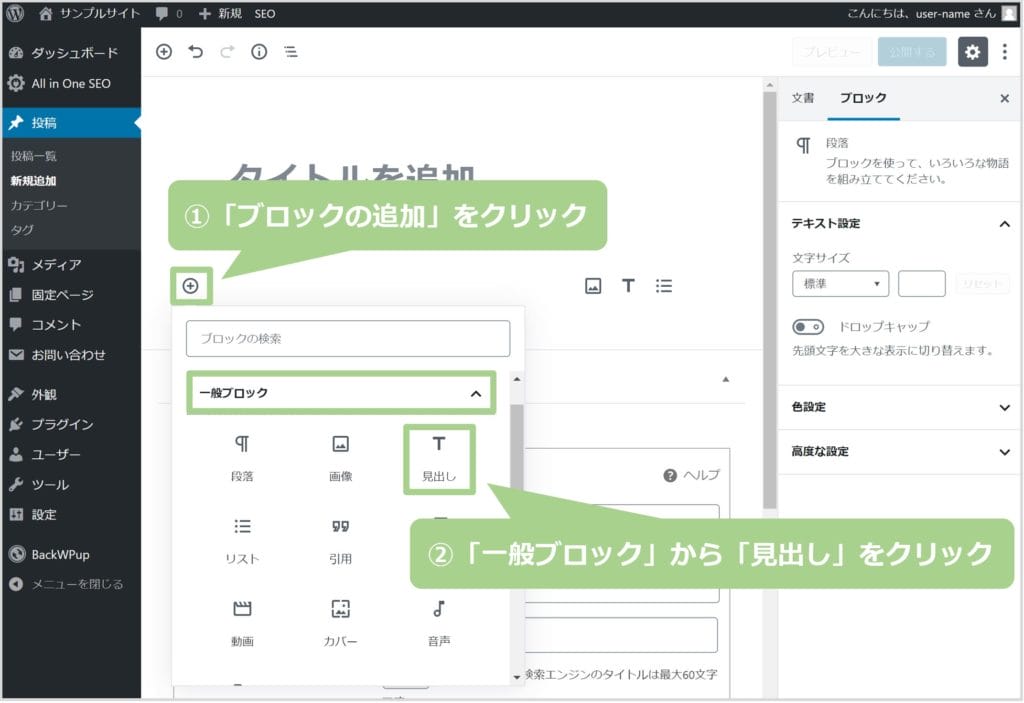
Task: Click the undo arrow in editor toolbar
Action: (196, 52)
